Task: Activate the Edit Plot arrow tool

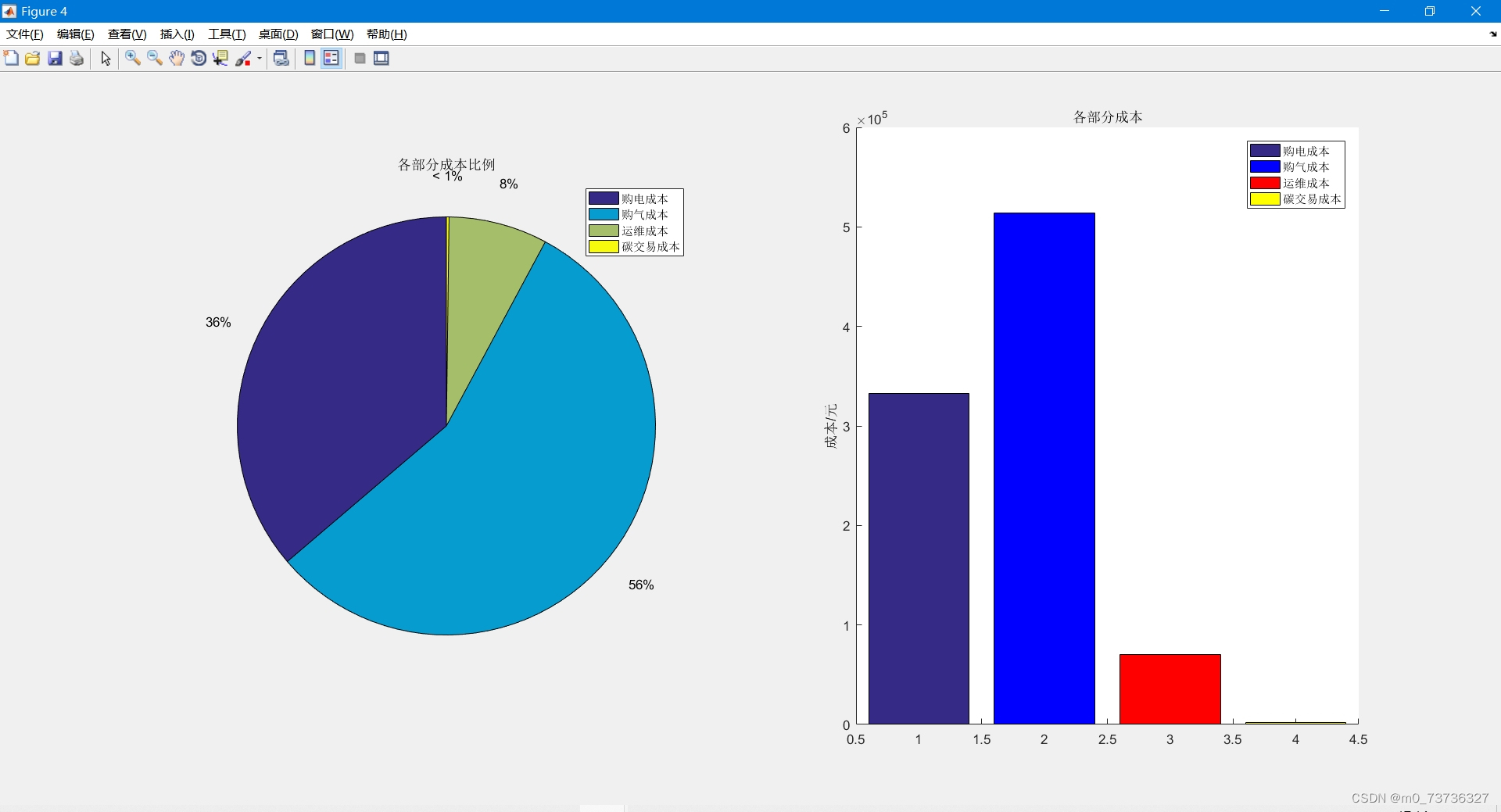Action: click(106, 59)
